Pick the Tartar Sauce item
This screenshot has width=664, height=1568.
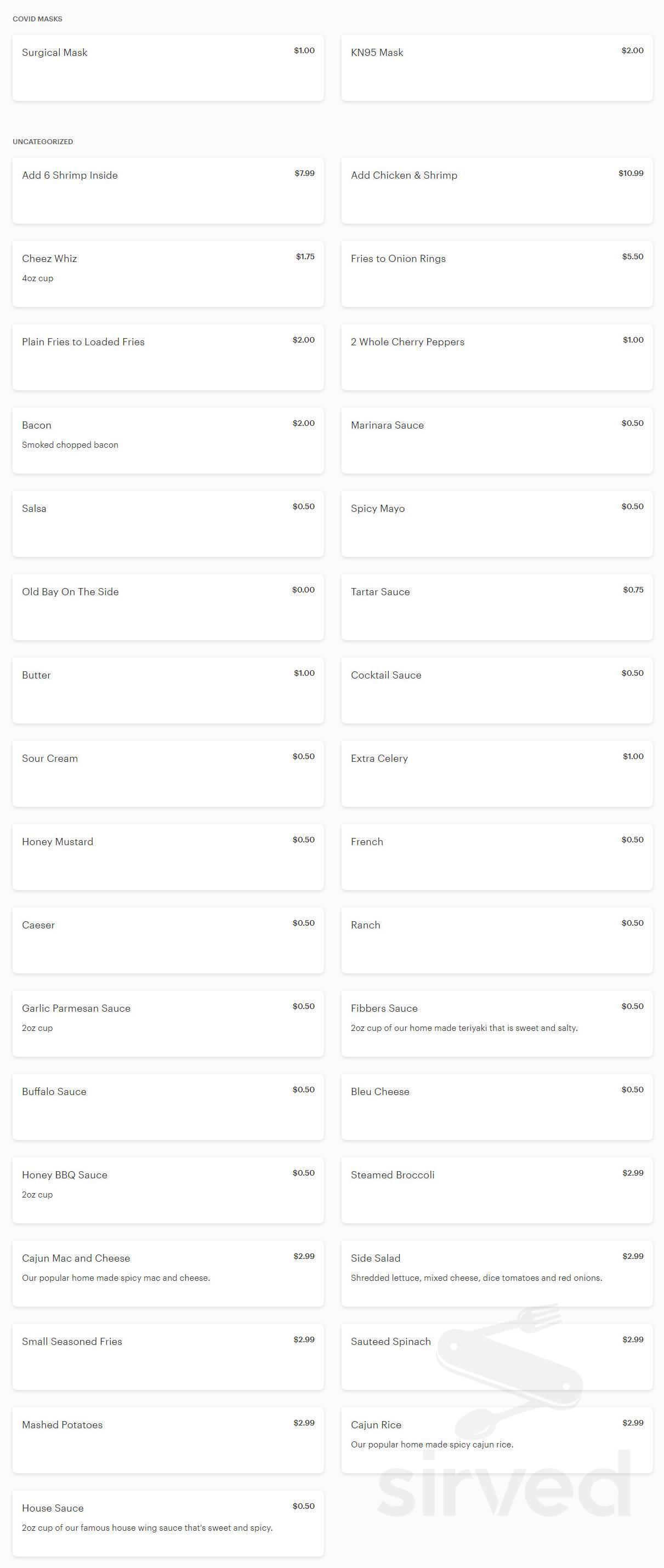[x=496, y=607]
